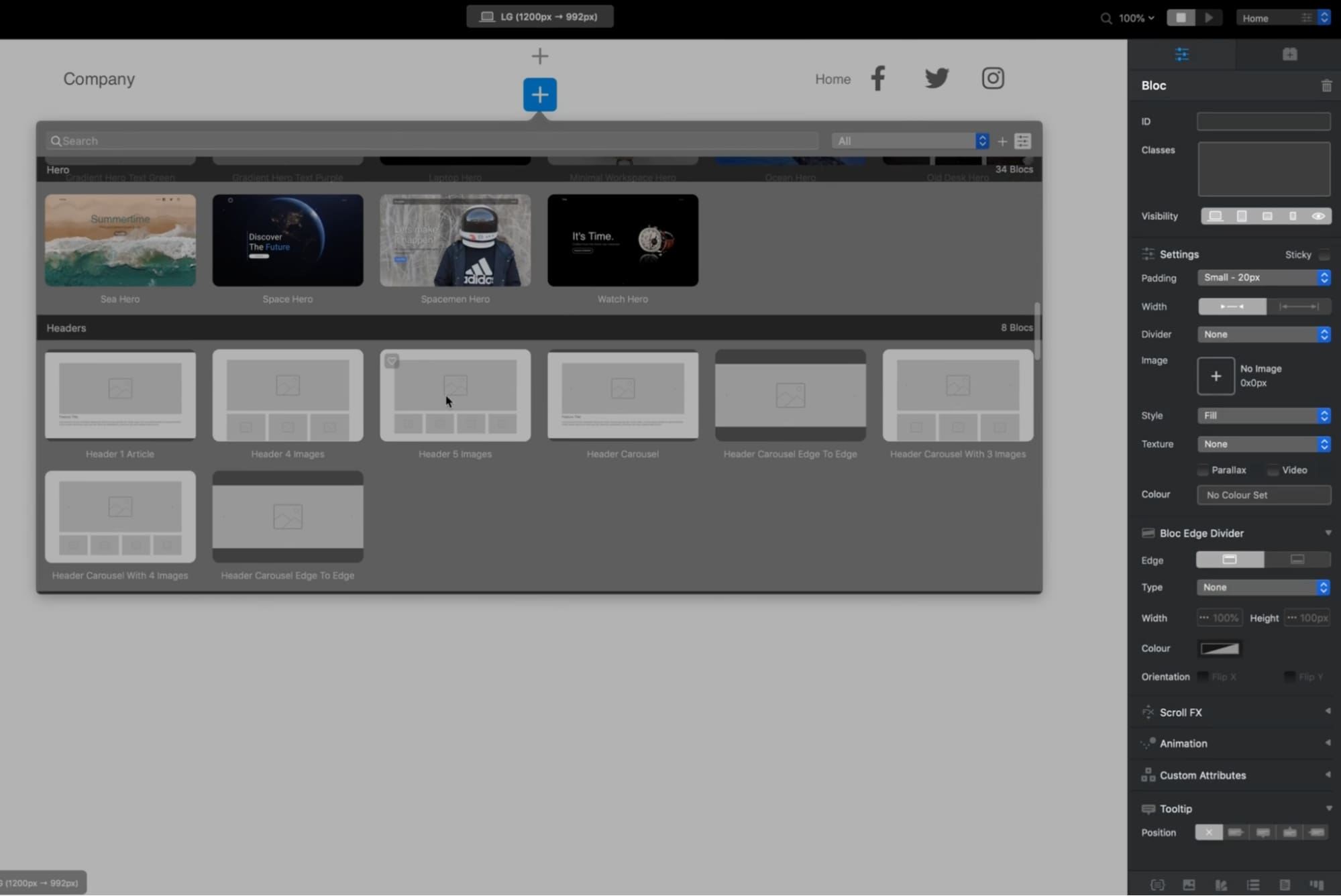Open the code brackets icon in the bottom bar
The width and height of the screenshot is (1341, 896).
(x=1157, y=885)
